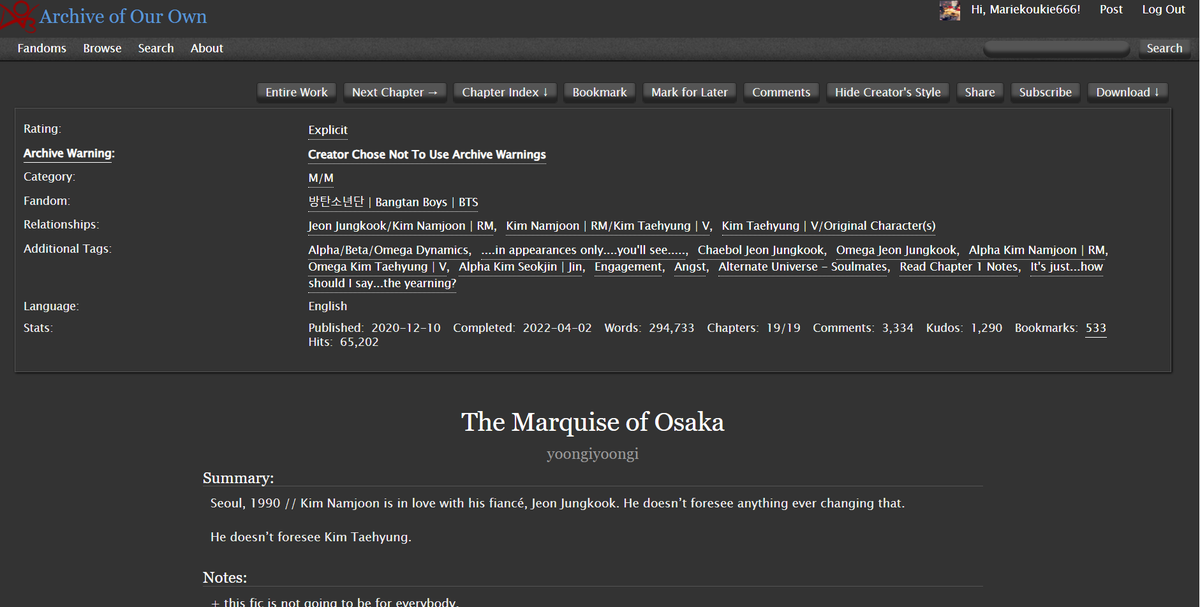
Task: Open the Engagement tag
Action: 628,267
